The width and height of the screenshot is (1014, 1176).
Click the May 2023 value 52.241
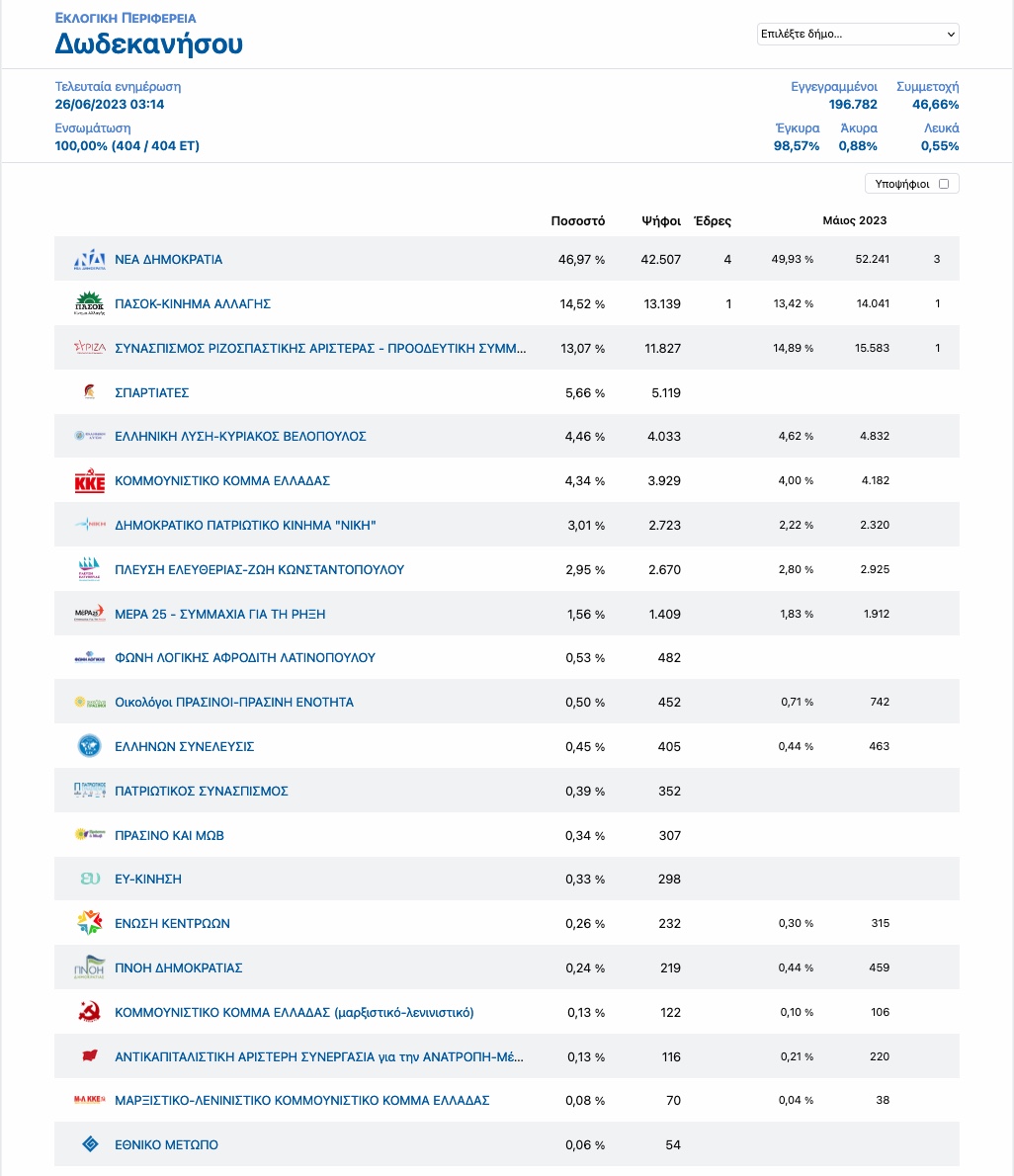[x=873, y=259]
